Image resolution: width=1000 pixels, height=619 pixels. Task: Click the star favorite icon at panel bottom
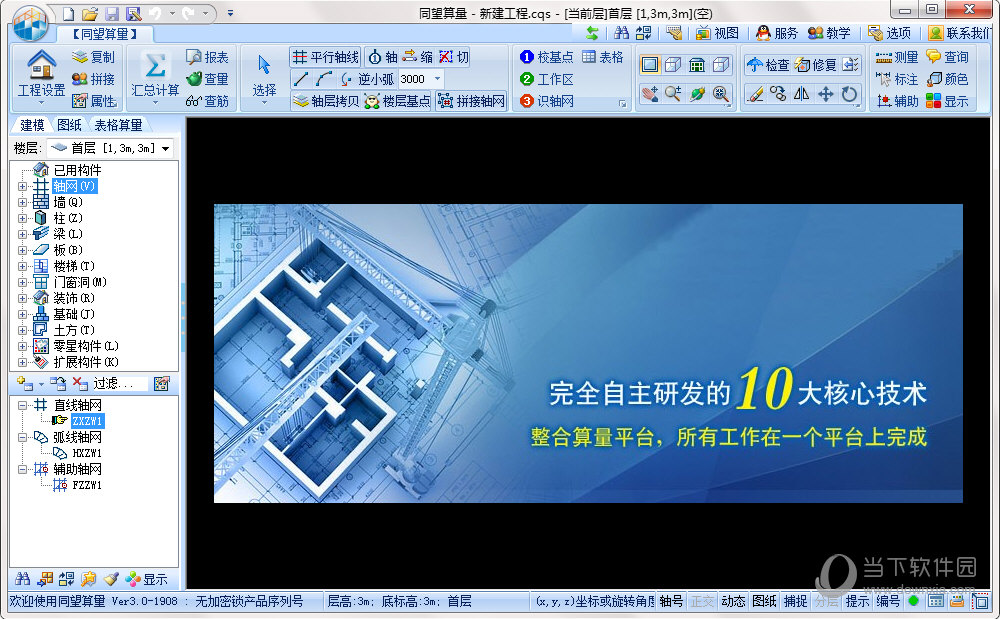tap(88, 578)
